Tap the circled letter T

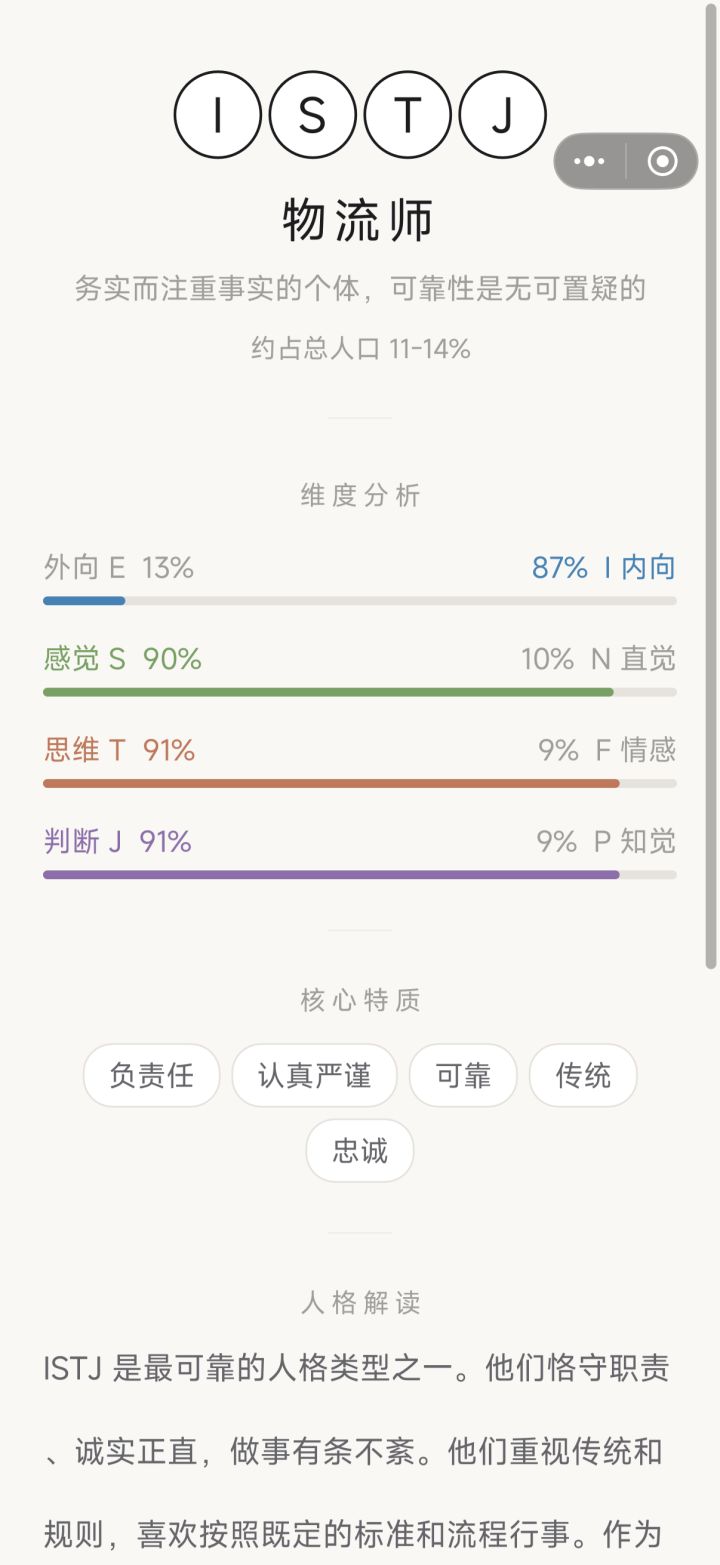408,115
